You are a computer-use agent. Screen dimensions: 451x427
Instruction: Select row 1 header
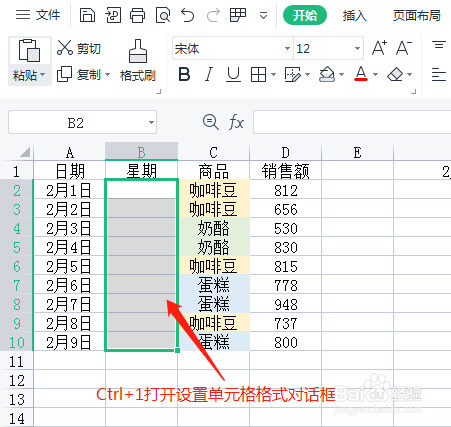pos(16,171)
